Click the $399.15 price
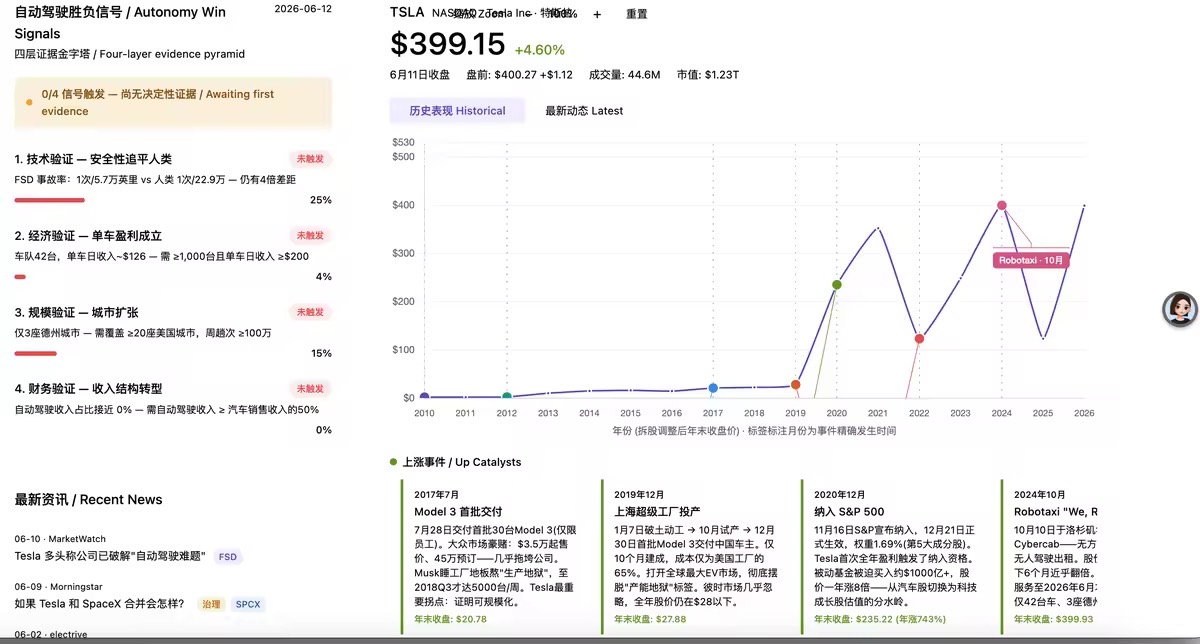 click(447, 44)
